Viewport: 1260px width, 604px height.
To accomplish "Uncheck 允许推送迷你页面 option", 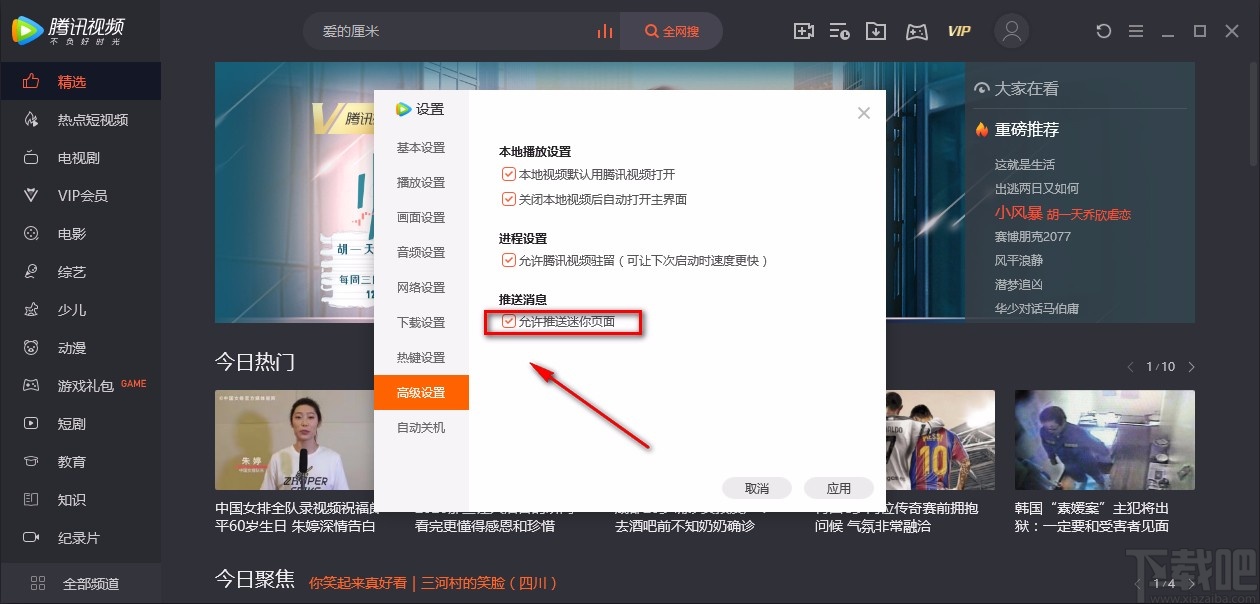I will coord(510,322).
